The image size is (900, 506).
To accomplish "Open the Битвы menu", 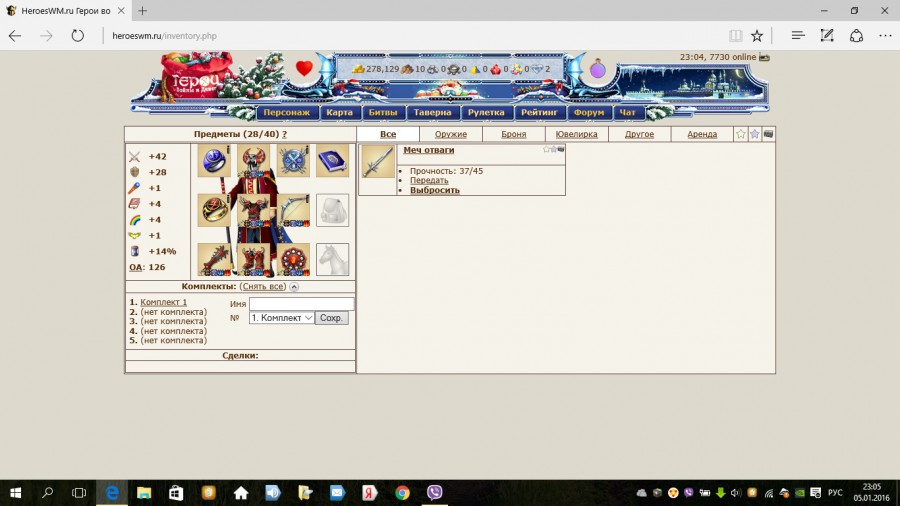I will tap(383, 112).
